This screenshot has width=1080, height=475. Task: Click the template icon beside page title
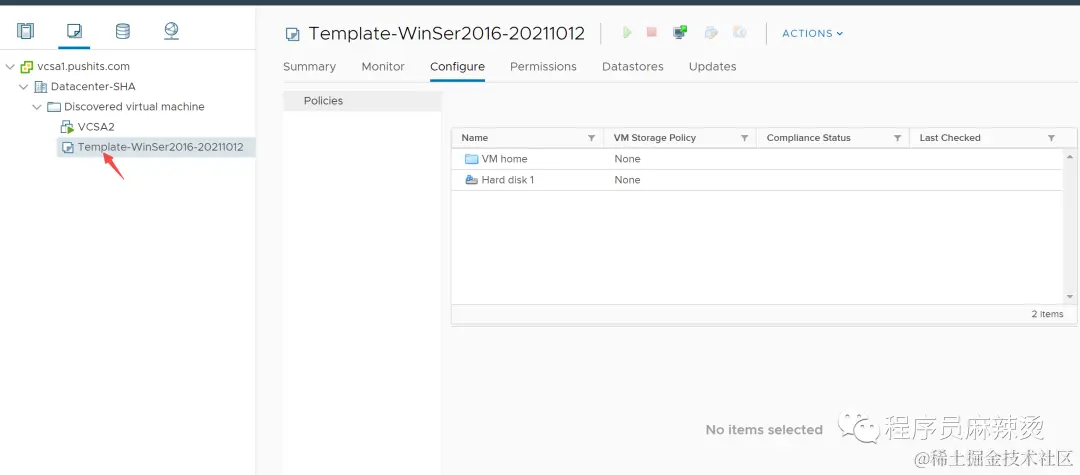(x=293, y=34)
